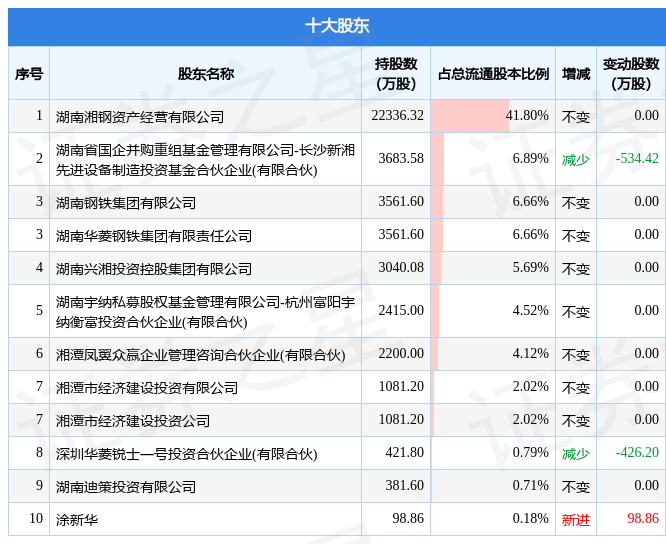
Task: Click holding value 421.80
Action: coord(404,453)
